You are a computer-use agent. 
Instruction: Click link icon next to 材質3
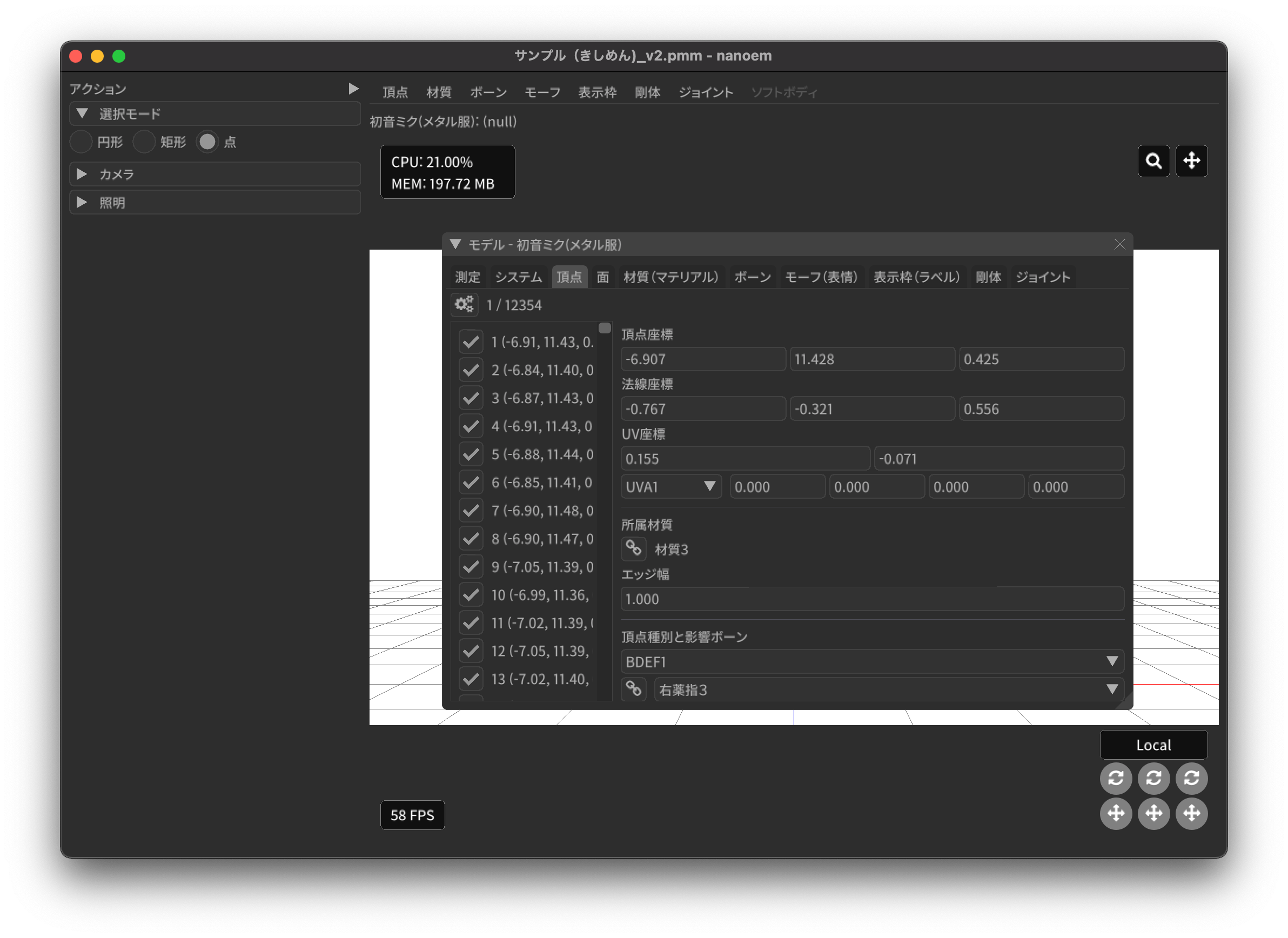click(633, 548)
